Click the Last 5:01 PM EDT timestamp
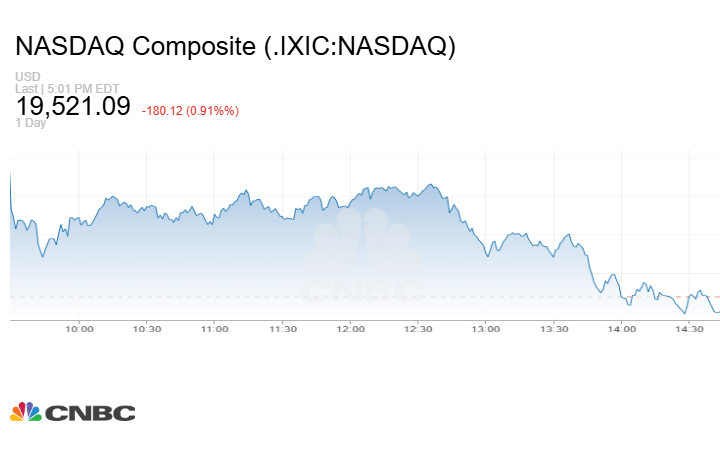Screen dimensions: 720x450 coord(53,88)
